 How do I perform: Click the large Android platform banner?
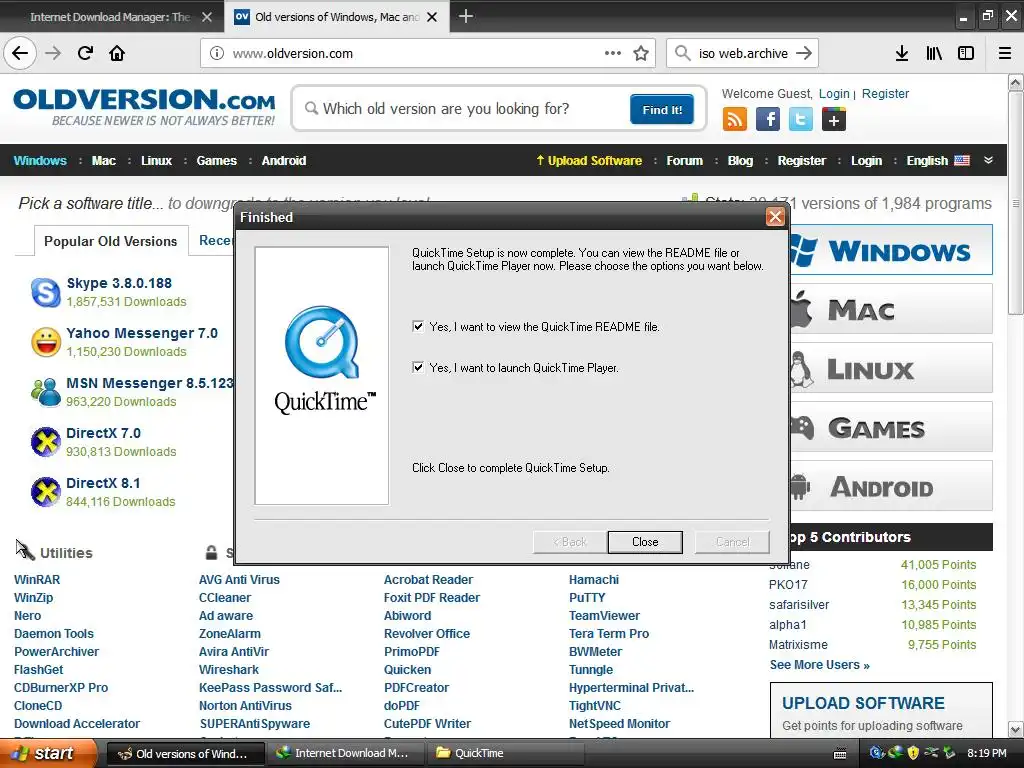tap(891, 487)
